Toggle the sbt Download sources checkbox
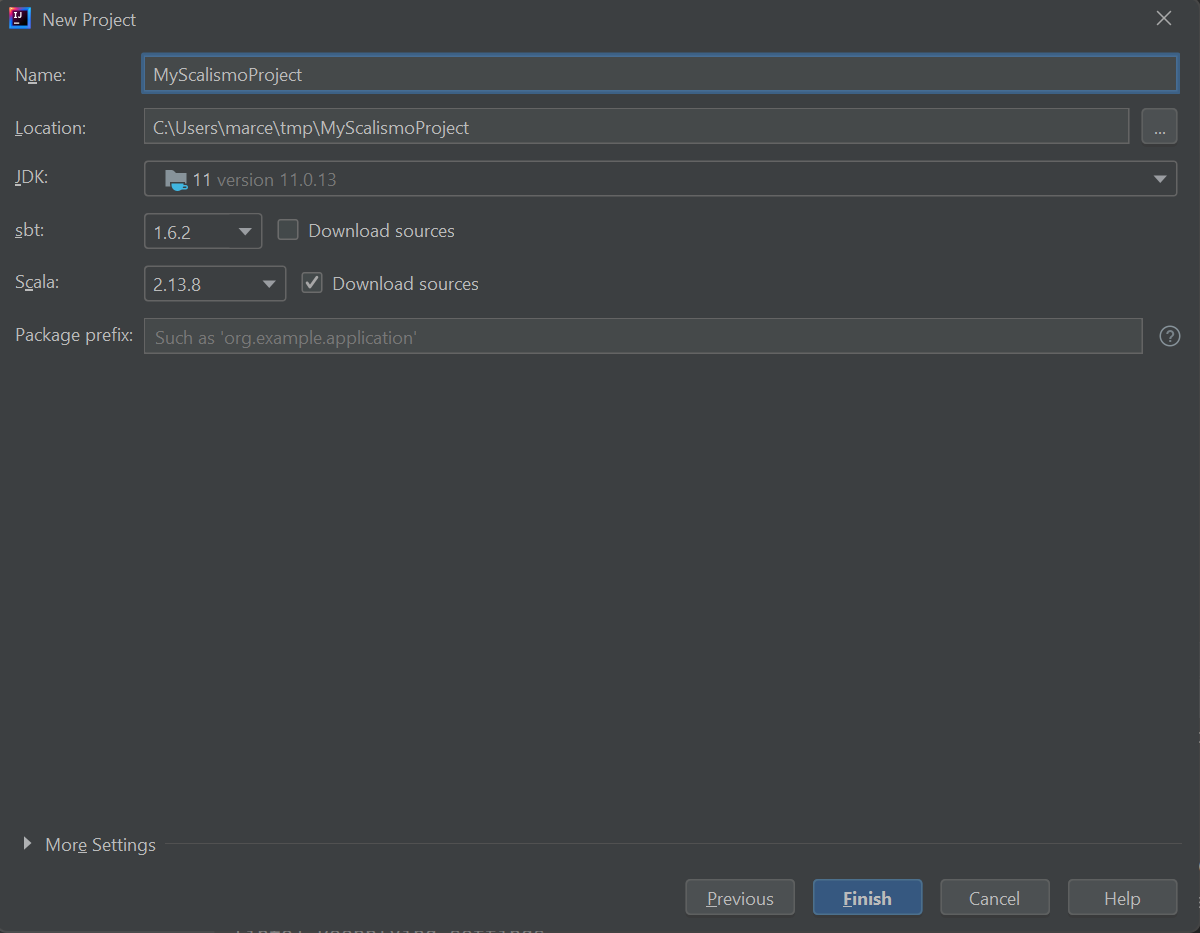 pos(288,229)
